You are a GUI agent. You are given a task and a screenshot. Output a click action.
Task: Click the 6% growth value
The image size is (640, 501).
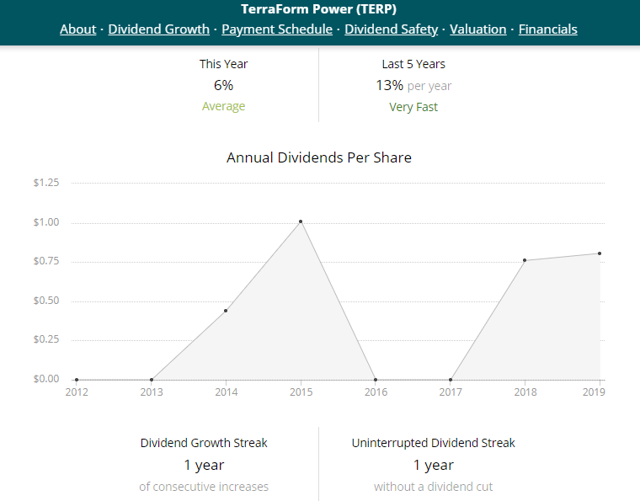point(223,85)
